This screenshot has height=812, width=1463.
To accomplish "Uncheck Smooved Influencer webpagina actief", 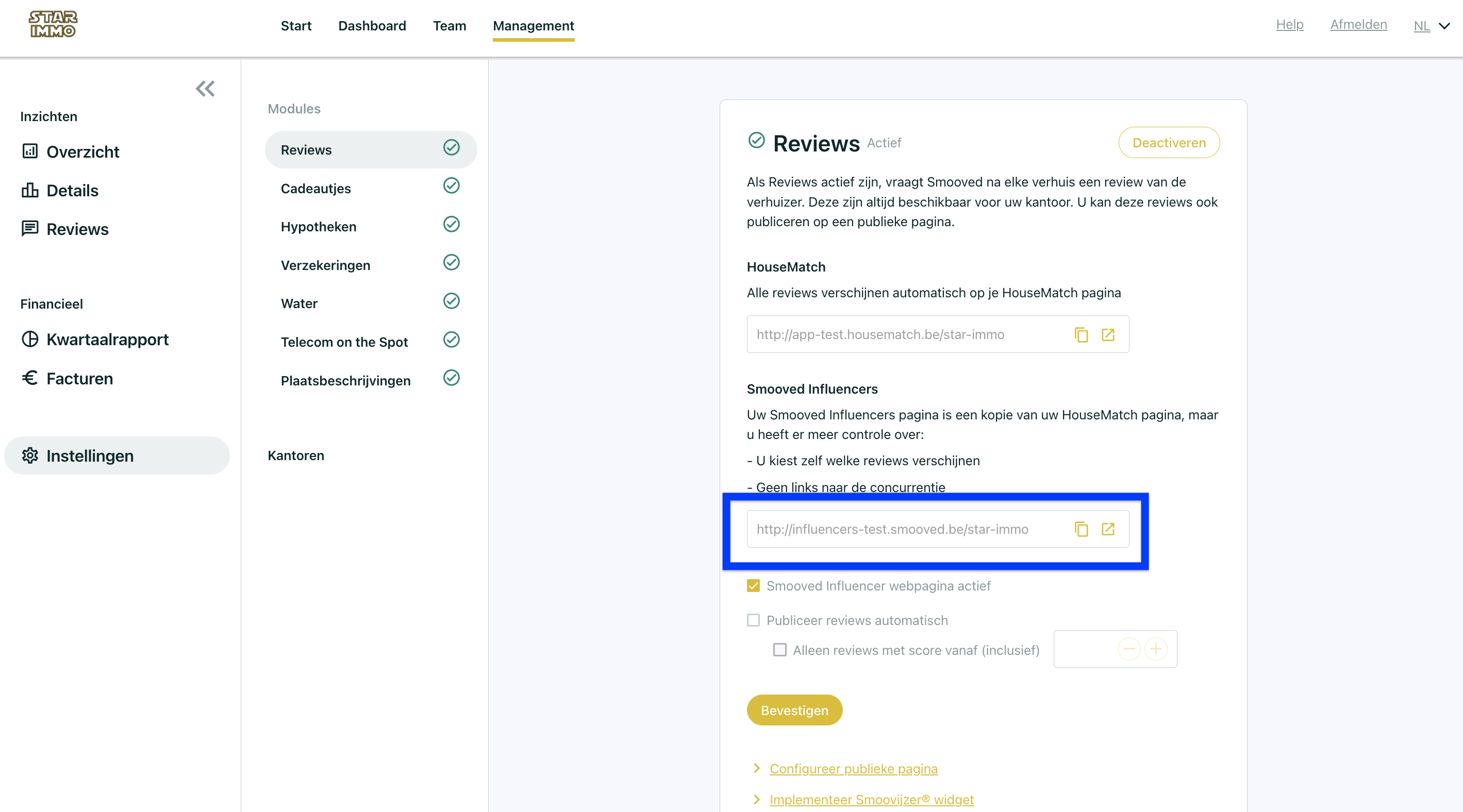I will [x=753, y=586].
